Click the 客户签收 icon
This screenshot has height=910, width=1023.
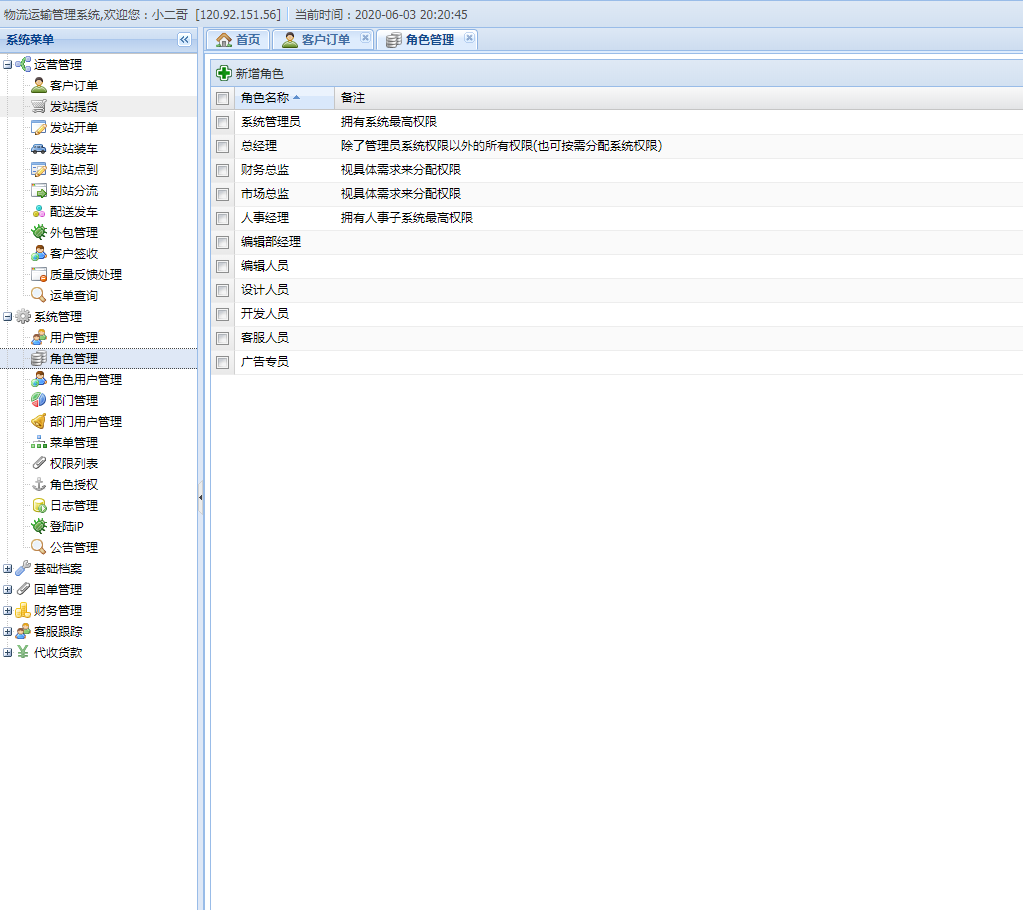click(38, 253)
